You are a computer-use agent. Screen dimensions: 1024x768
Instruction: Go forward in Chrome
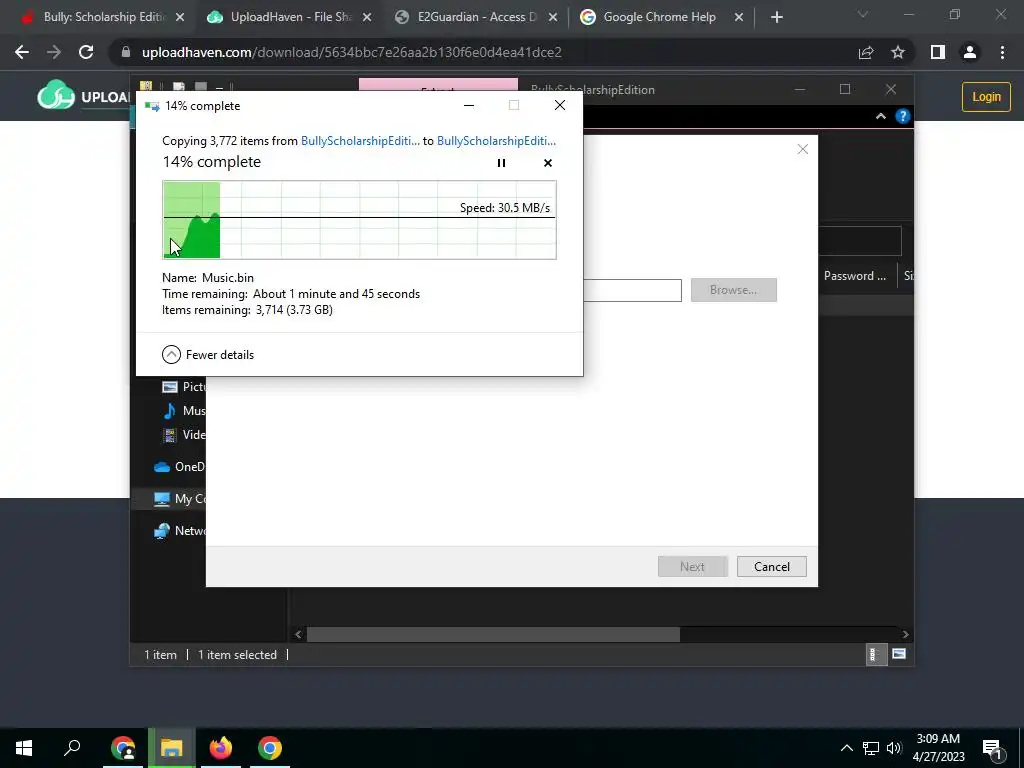pyautogui.click(x=54, y=52)
